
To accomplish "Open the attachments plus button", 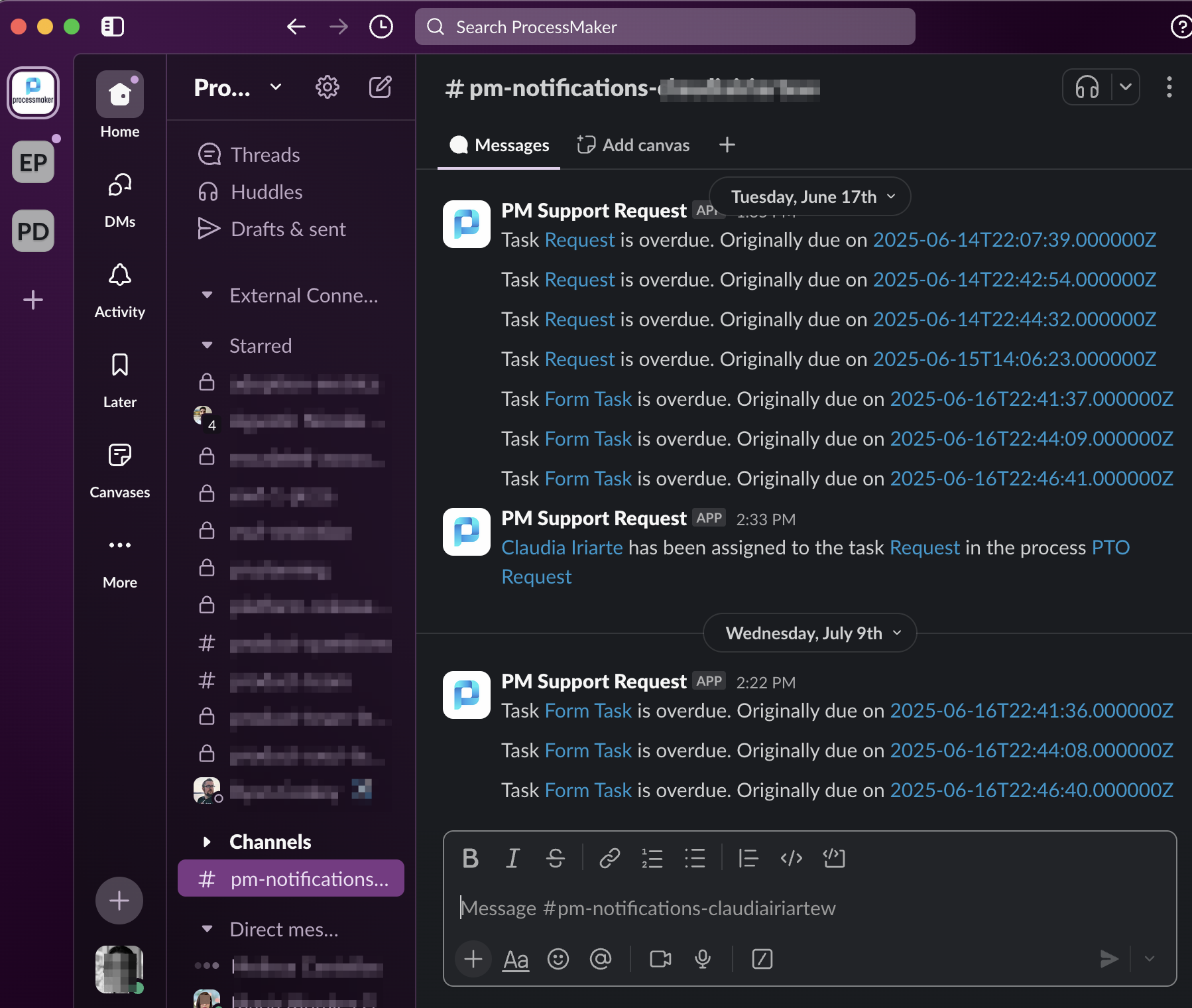I will tap(473, 959).
